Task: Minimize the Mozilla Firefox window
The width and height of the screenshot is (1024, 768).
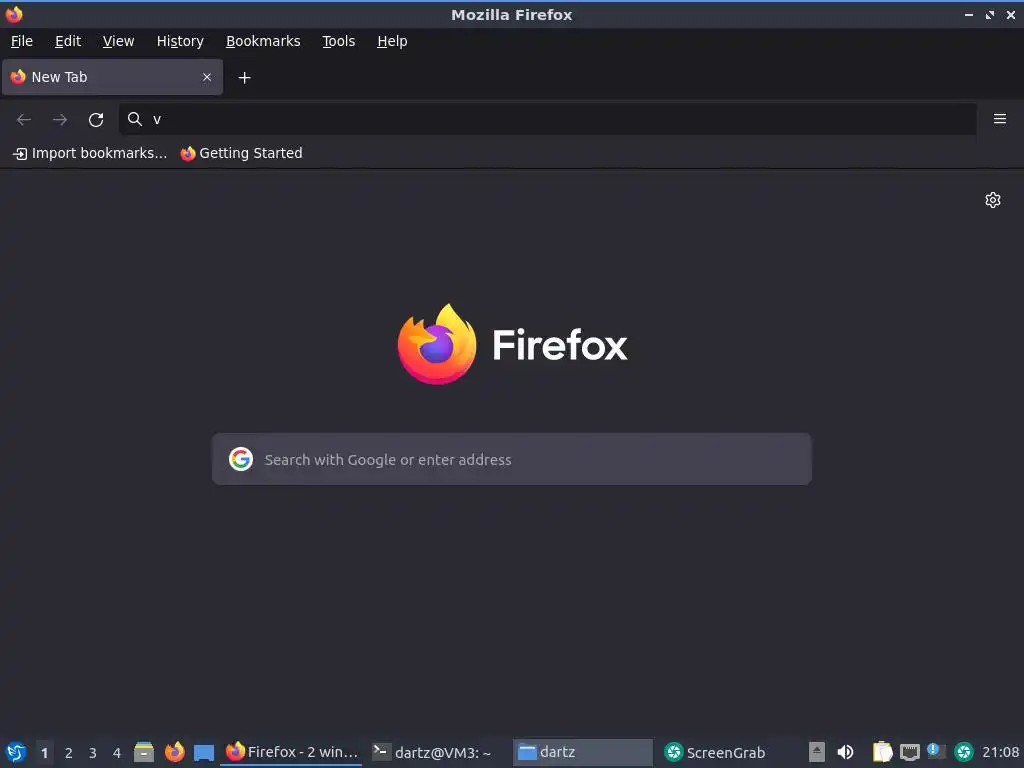Action: (968, 14)
